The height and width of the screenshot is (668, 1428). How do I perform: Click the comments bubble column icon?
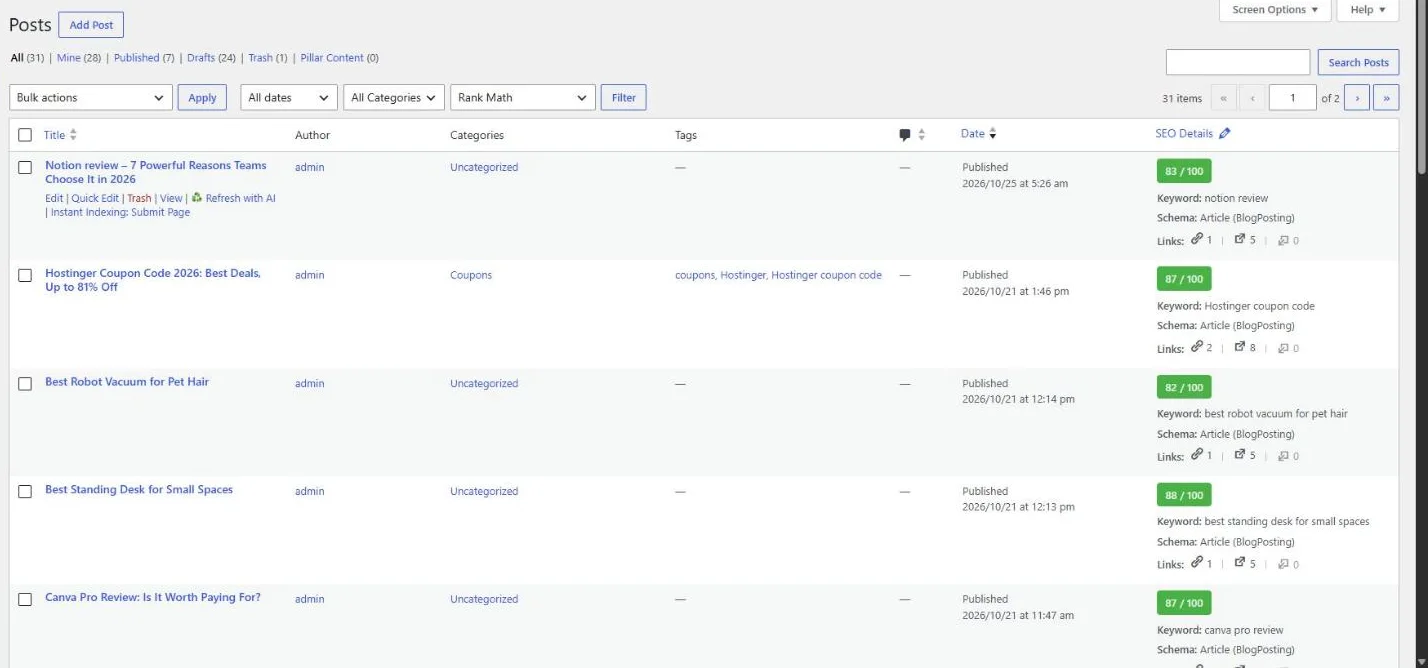click(904, 135)
